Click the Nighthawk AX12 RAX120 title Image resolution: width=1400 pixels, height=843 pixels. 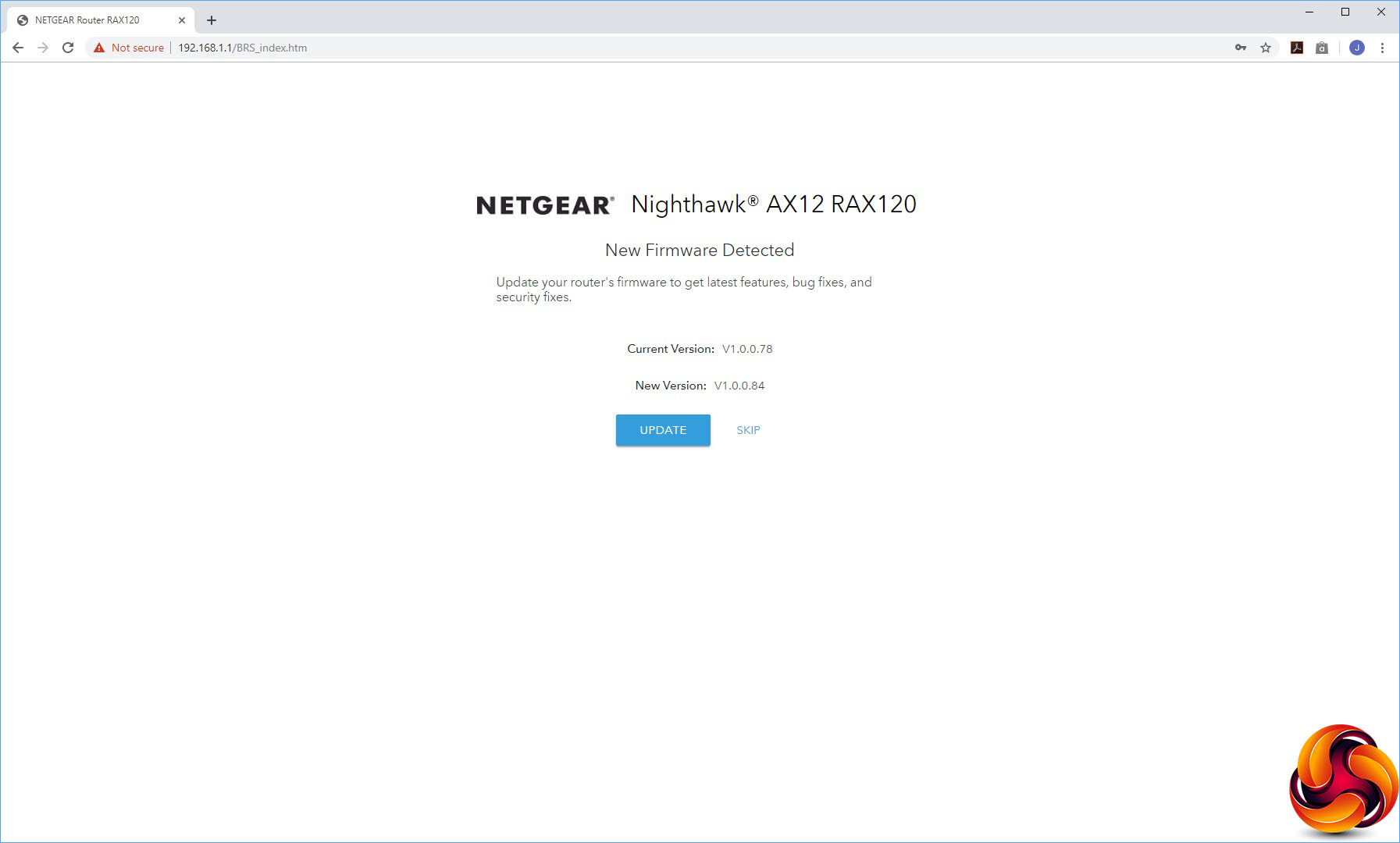(x=774, y=205)
